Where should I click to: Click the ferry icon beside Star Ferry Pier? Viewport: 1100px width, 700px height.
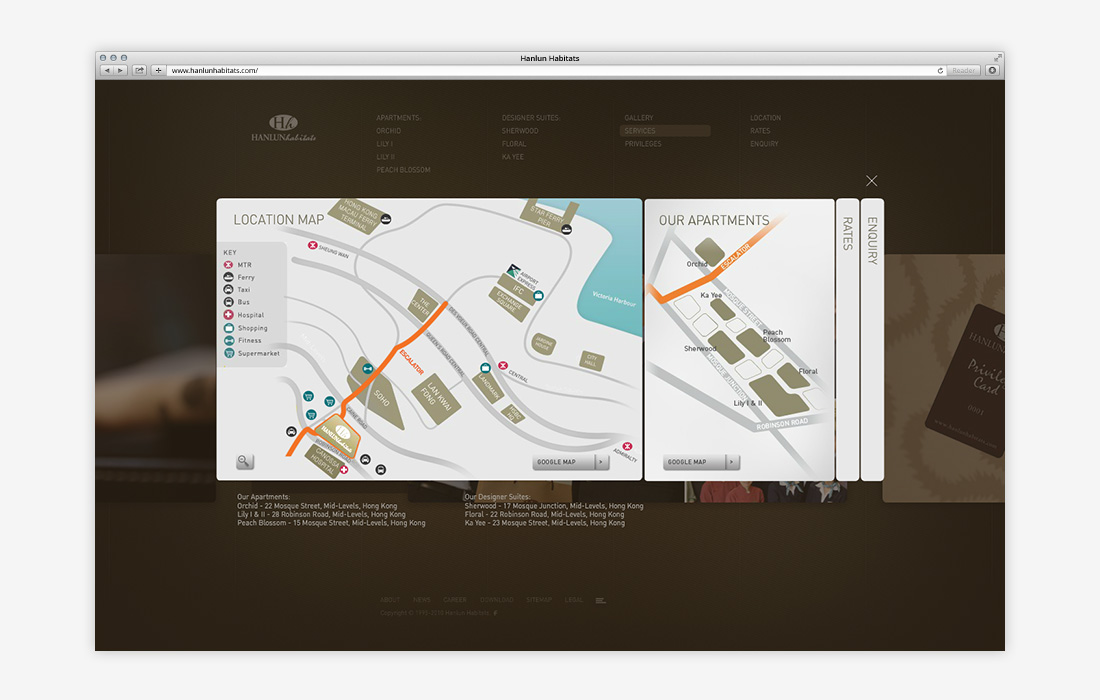pos(567,228)
